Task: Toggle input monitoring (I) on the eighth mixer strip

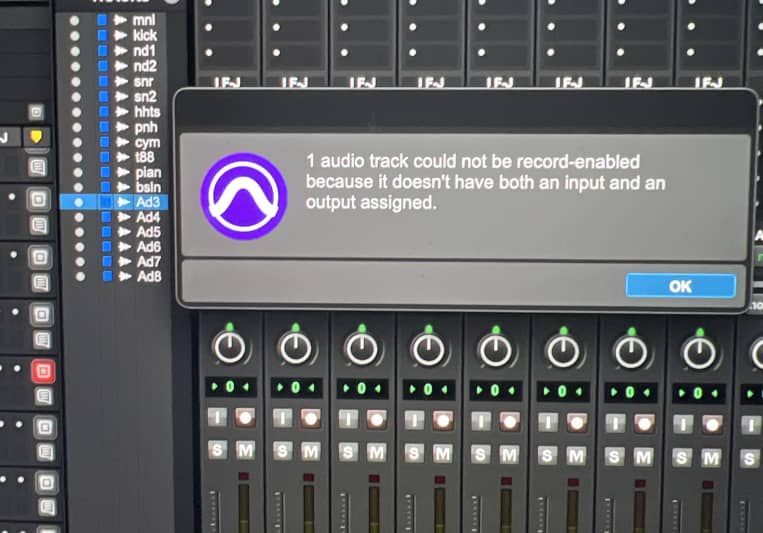Action: pyautogui.click(x=683, y=424)
